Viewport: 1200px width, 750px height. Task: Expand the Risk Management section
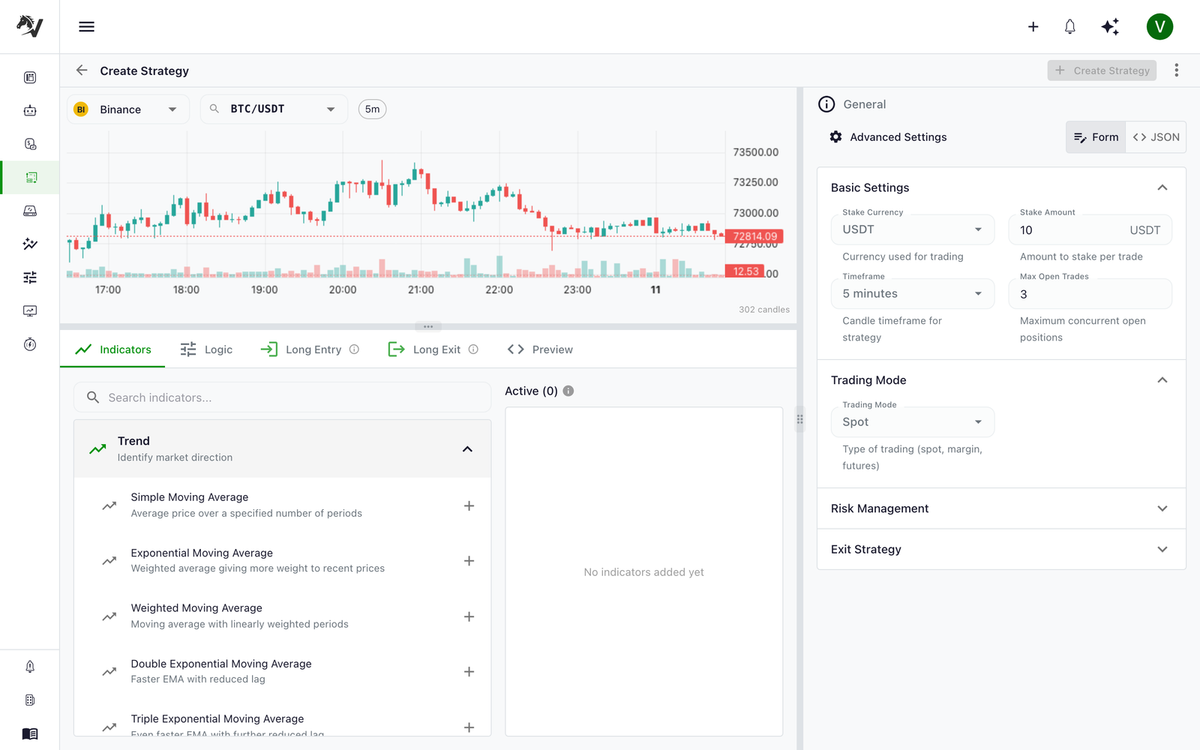click(1002, 509)
